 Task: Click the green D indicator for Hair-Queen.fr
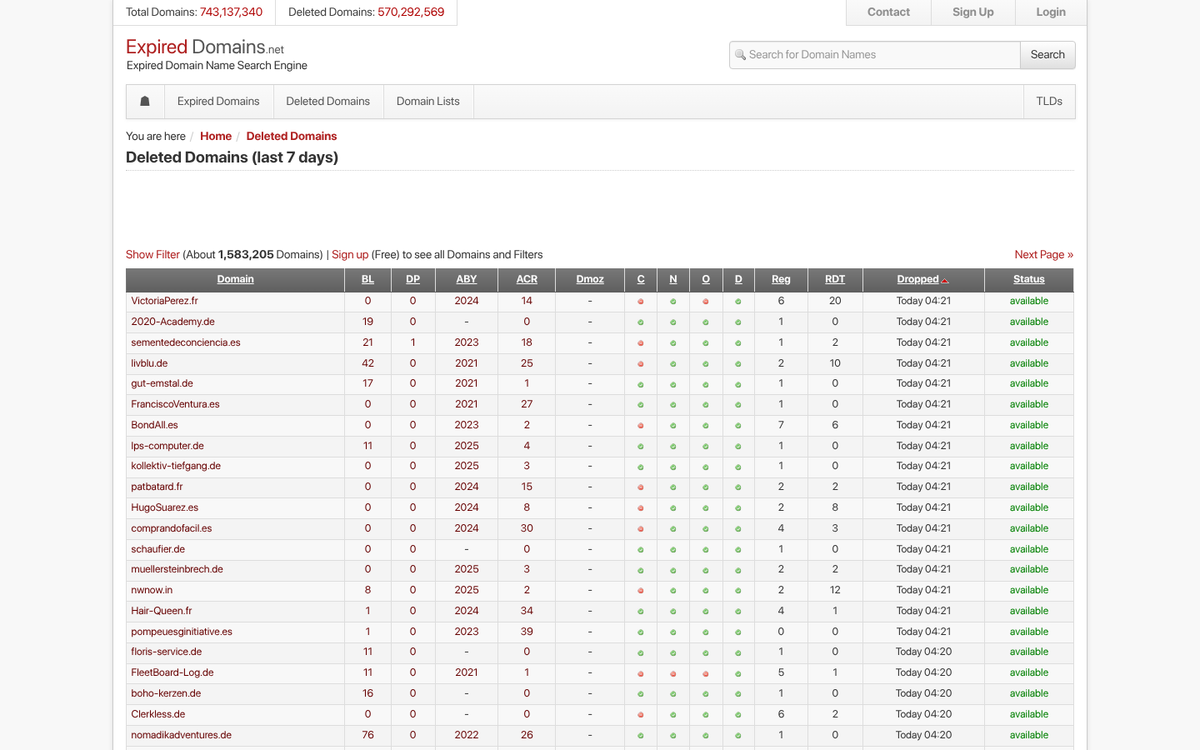coord(738,611)
